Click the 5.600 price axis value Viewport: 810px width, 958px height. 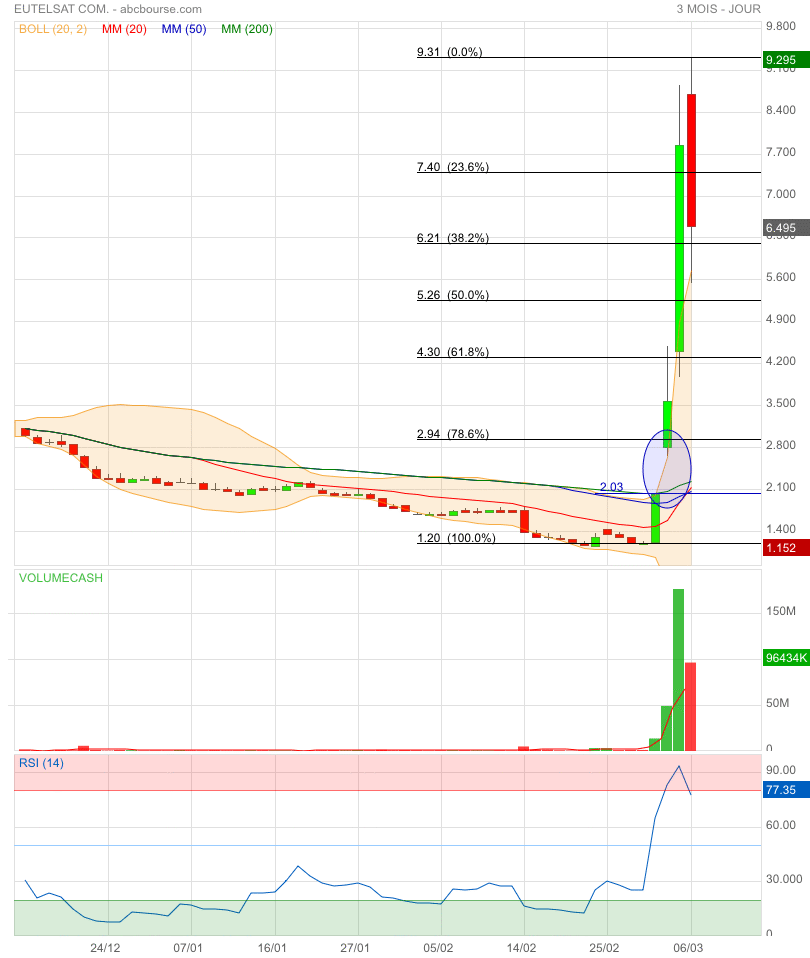point(781,277)
